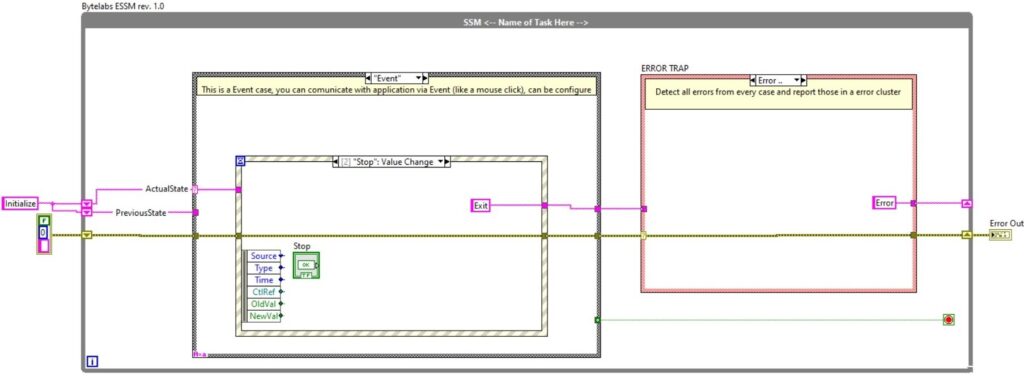Click the Error case selector input terminal
The image size is (1024, 377).
point(644,235)
